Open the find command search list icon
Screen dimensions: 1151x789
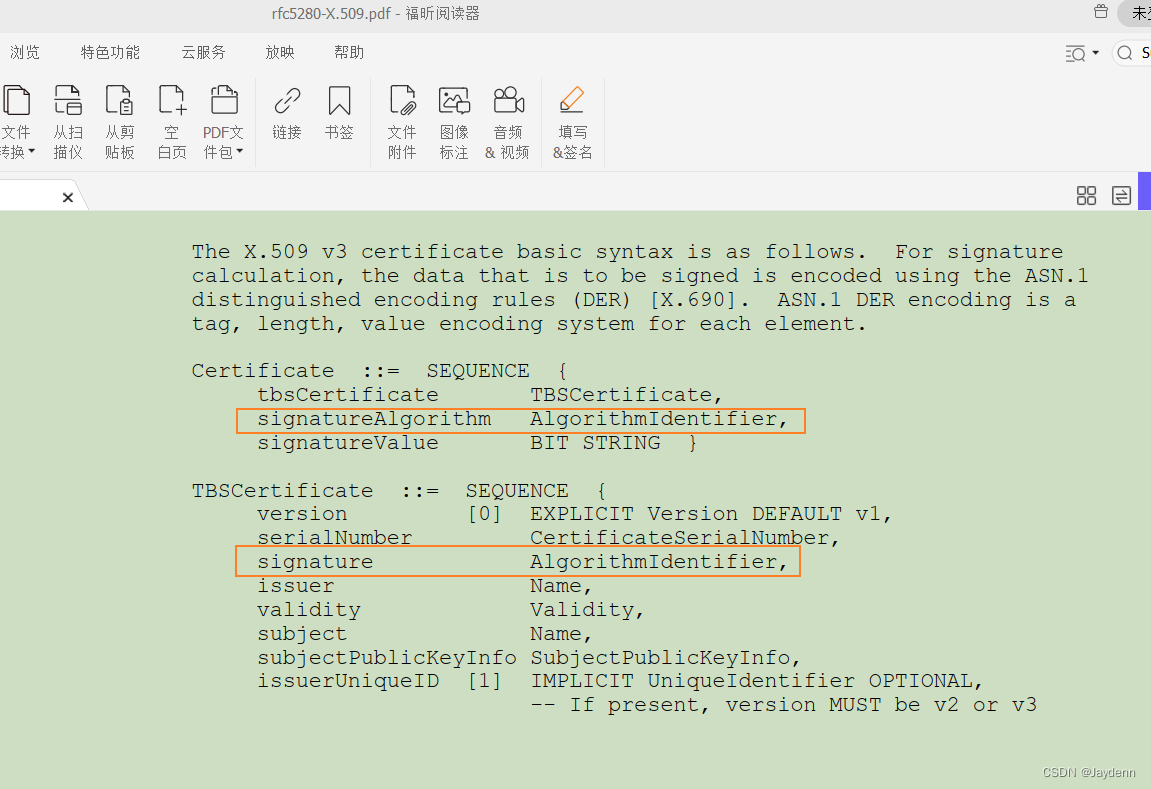tap(1075, 54)
